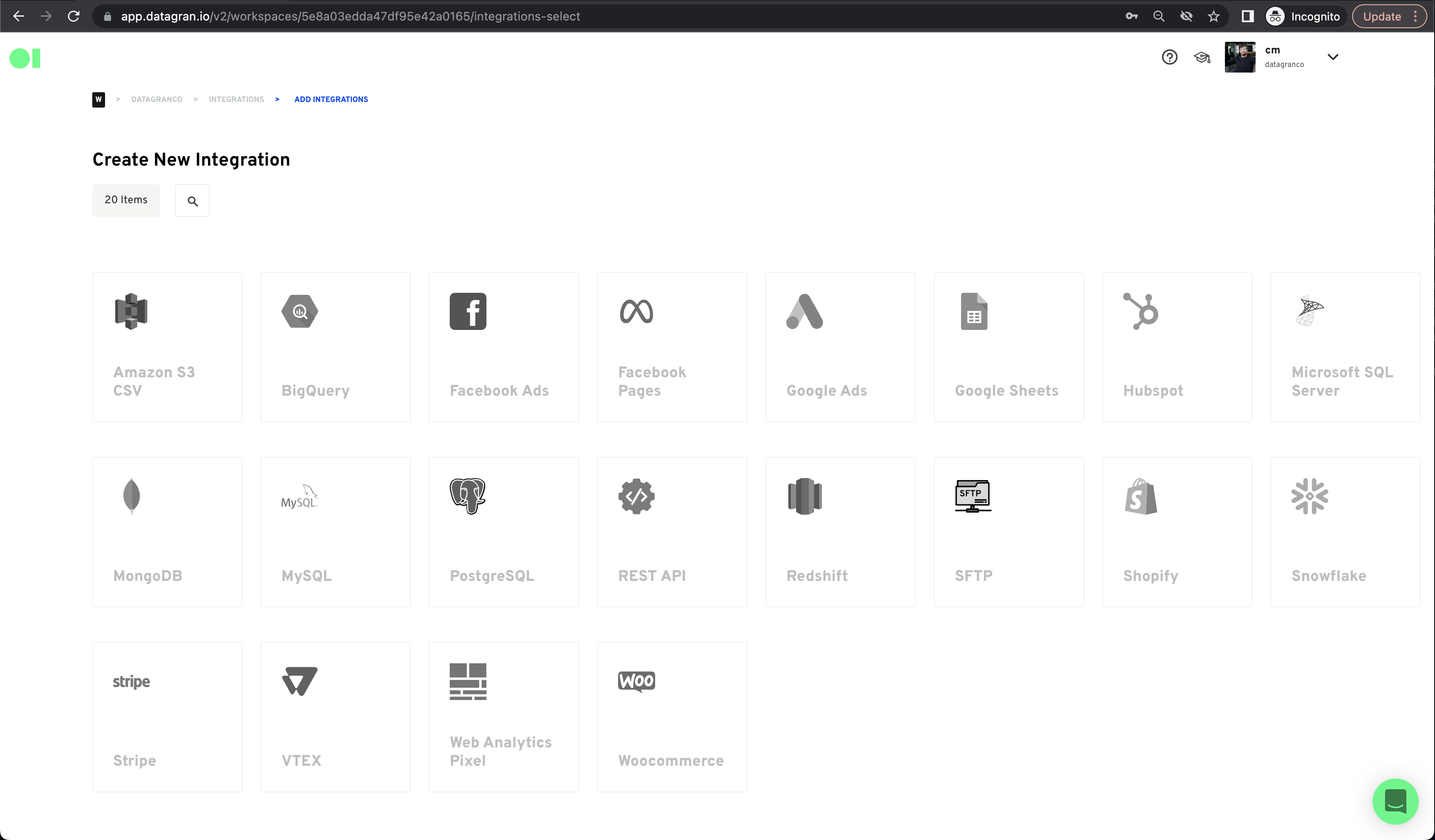The image size is (1435, 840).
Task: Open the cm user avatar photo
Action: click(1240, 57)
